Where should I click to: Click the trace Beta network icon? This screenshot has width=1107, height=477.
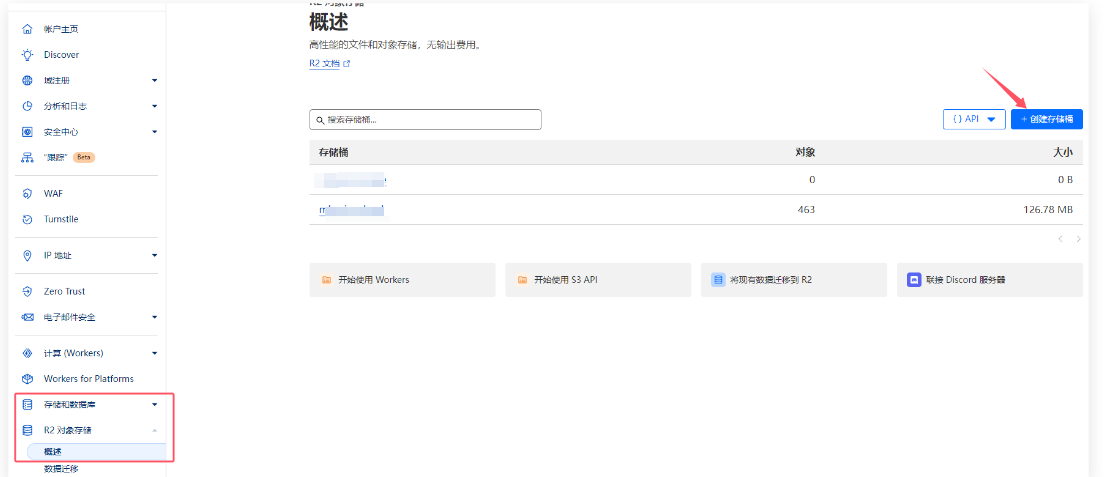pyautogui.click(x=28, y=157)
